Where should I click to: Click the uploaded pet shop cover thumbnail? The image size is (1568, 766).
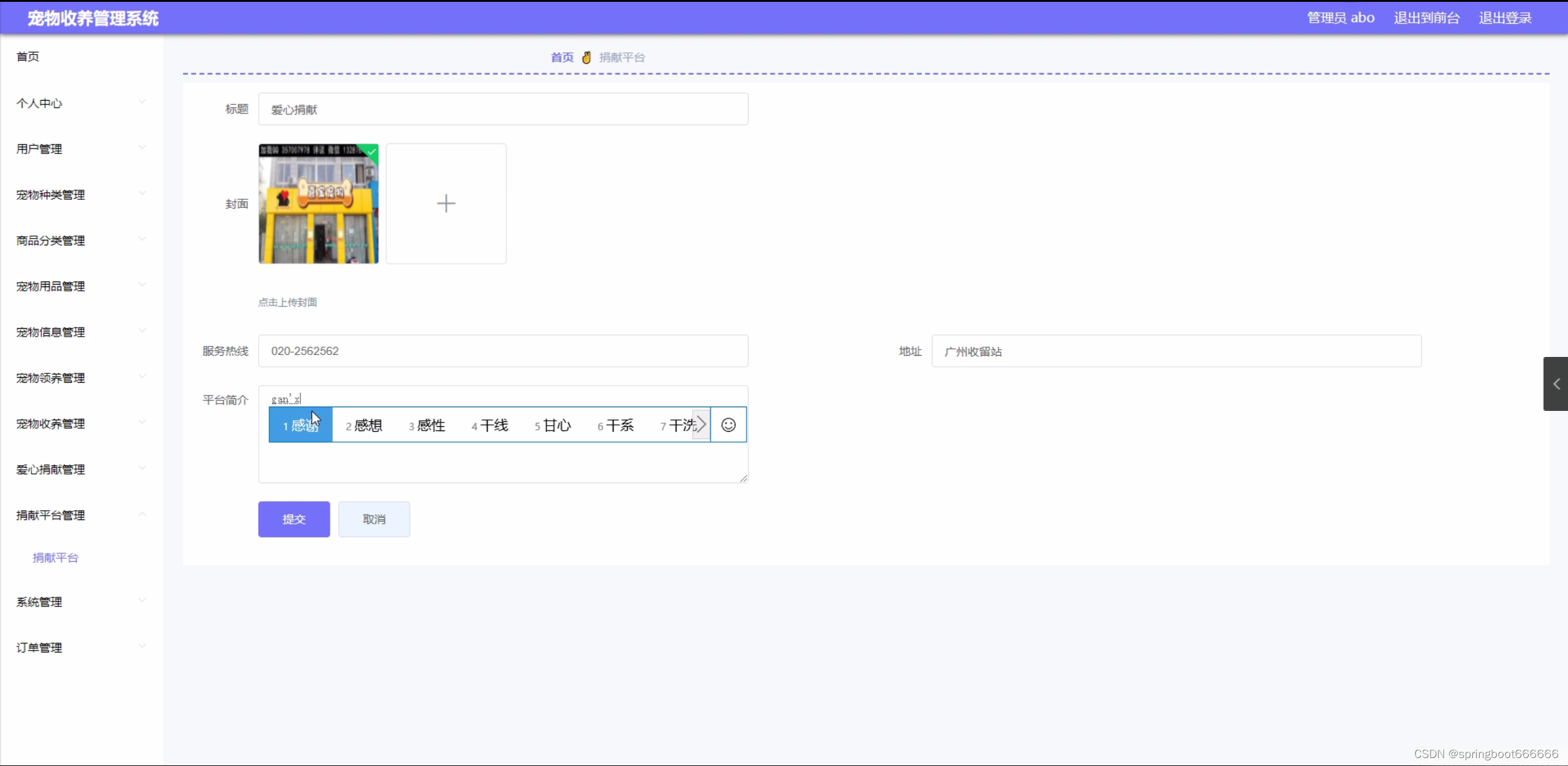pos(318,204)
